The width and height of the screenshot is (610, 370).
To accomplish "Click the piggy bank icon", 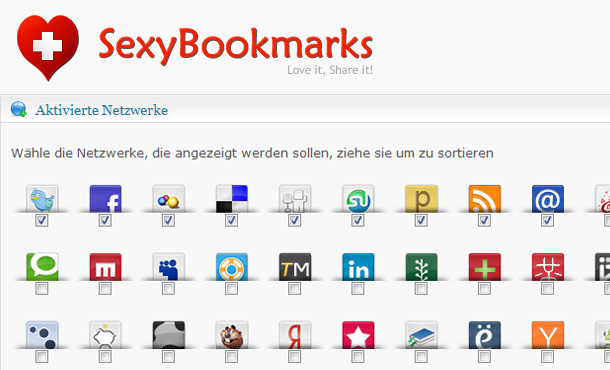I will click(x=105, y=335).
